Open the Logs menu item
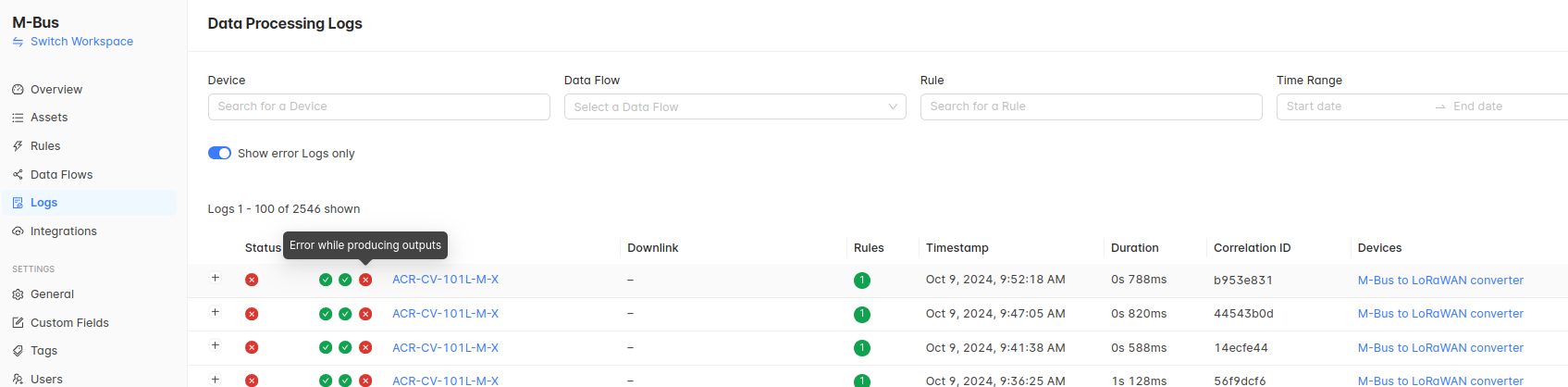The height and width of the screenshot is (387, 1568). click(x=43, y=203)
